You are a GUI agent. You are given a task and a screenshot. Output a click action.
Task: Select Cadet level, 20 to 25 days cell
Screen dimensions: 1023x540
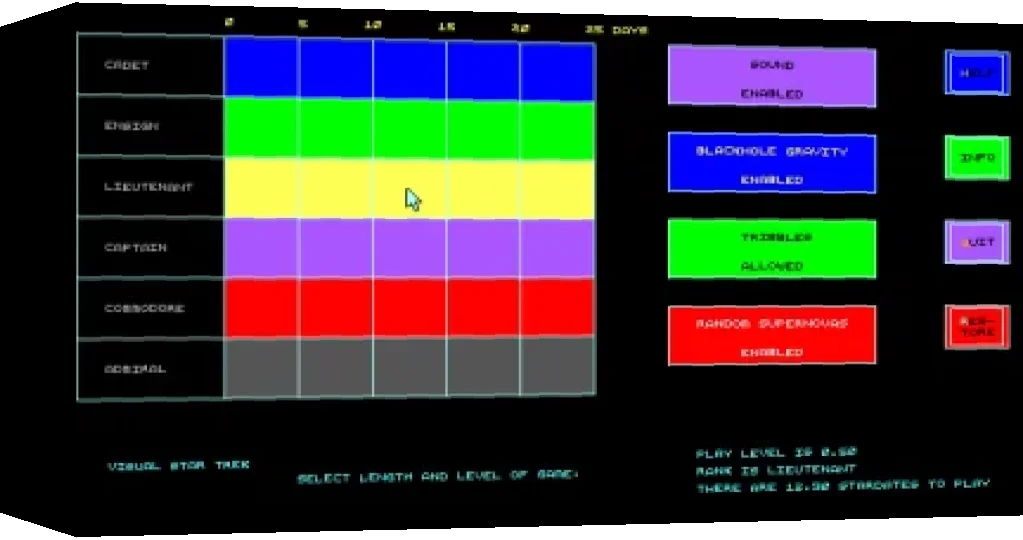[x=558, y=72]
